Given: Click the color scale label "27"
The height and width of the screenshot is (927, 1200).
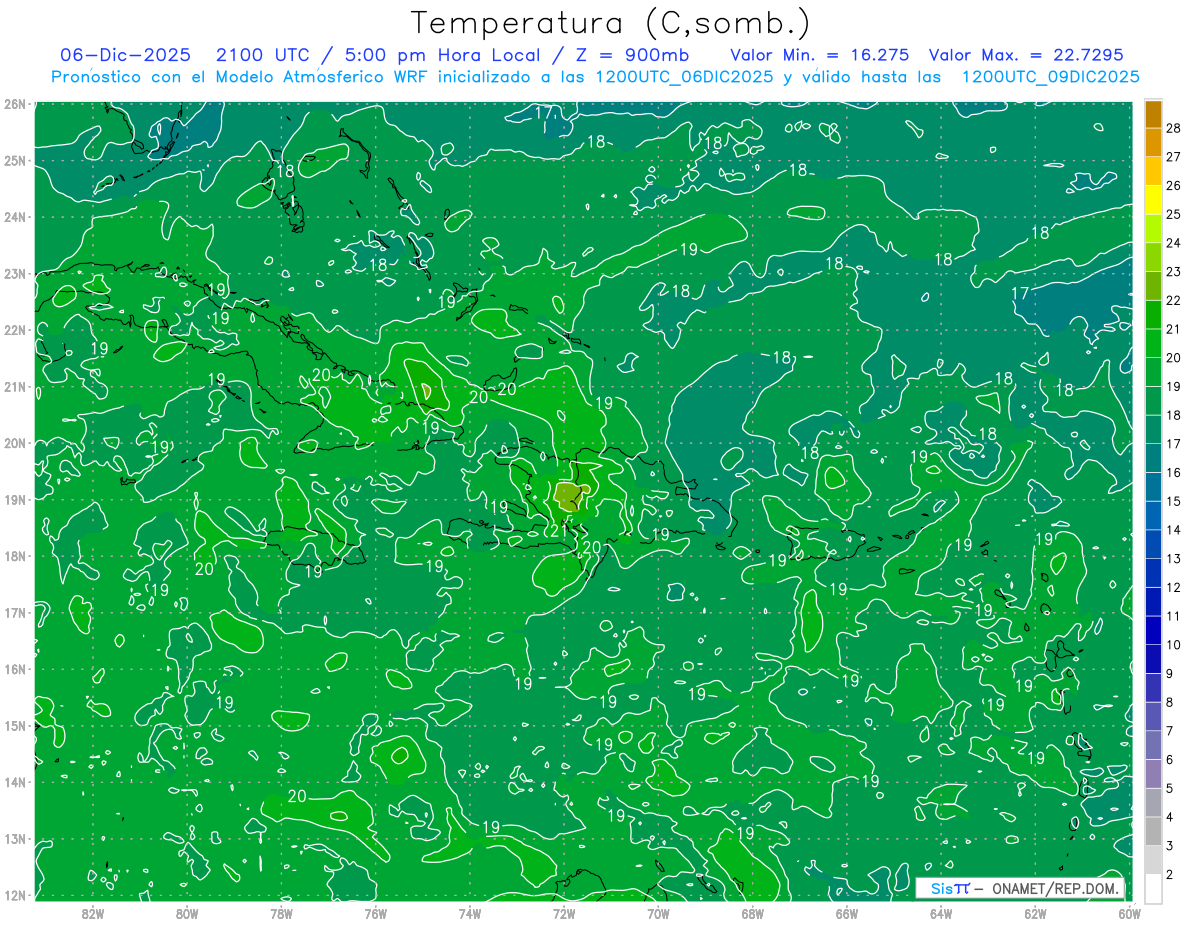Looking at the screenshot, I should point(1174,157).
